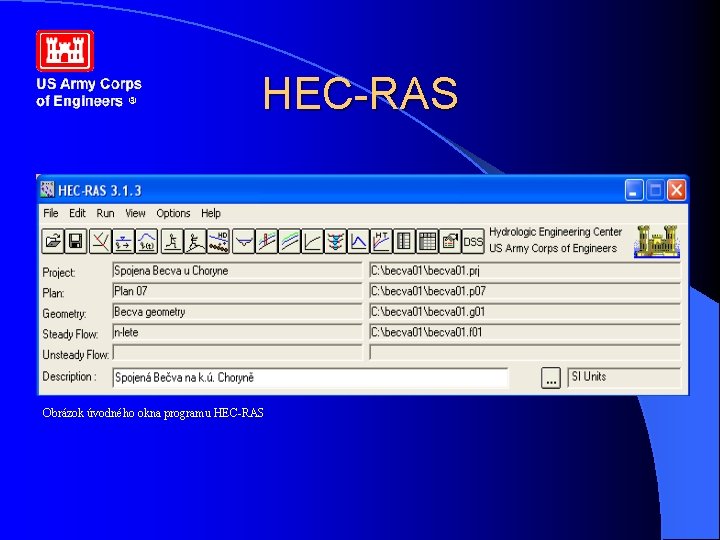The image size is (720, 540).
Task: View water surface profiles icon
Action: click(x=267, y=241)
